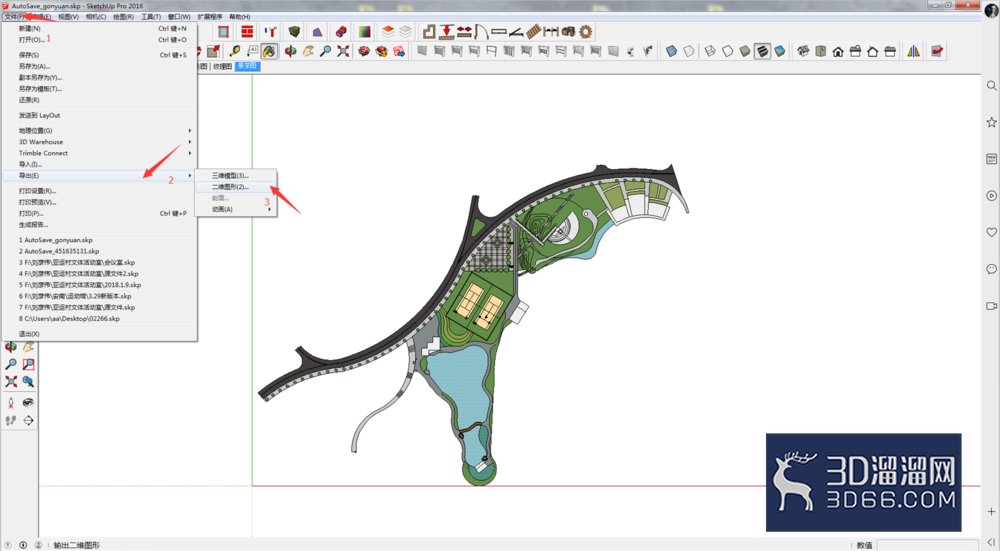Click 新建(N) in the File menu
This screenshot has height=551, width=1000.
click(99, 28)
